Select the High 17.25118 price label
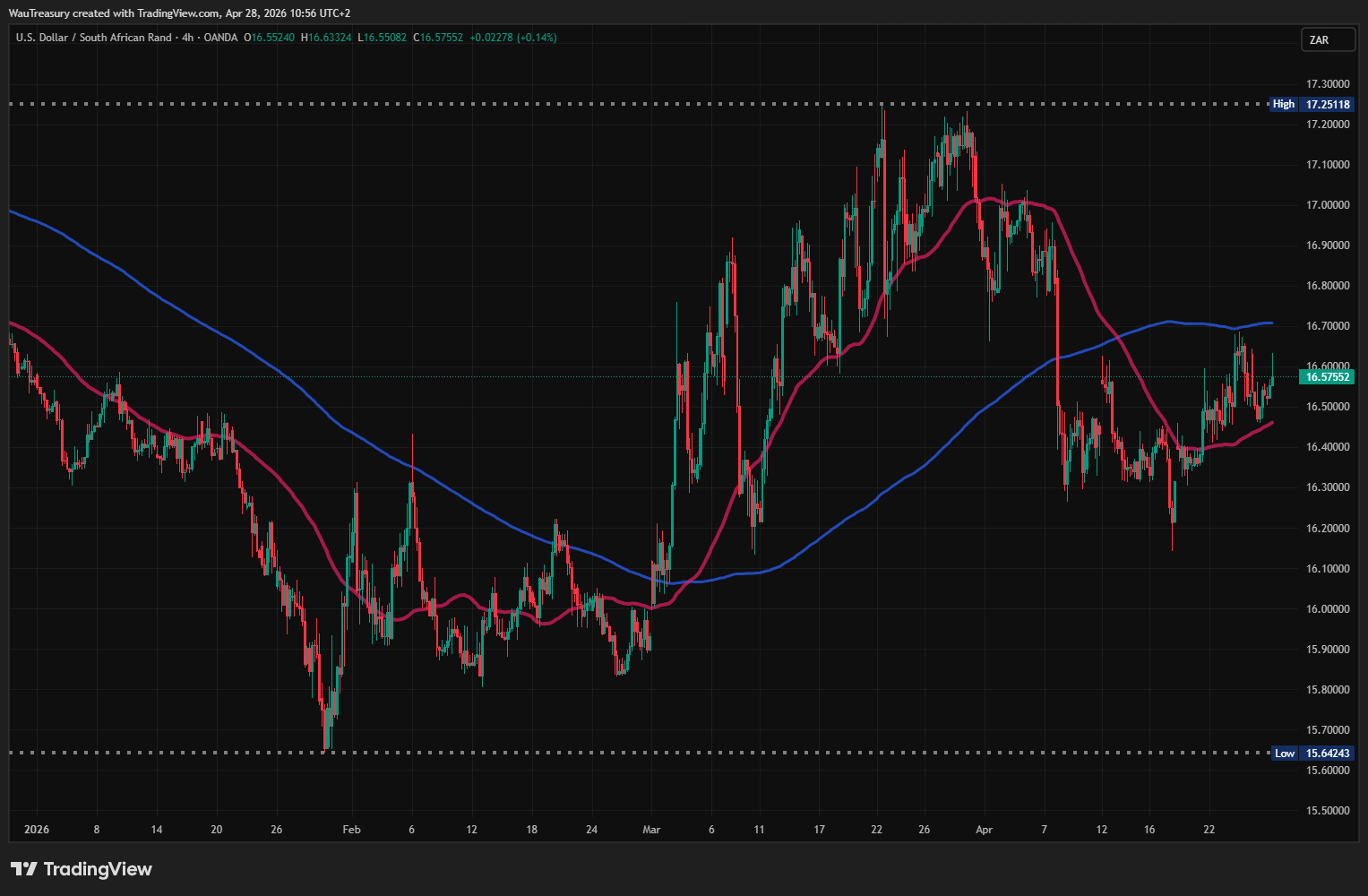The width and height of the screenshot is (1368, 896). point(1312,105)
